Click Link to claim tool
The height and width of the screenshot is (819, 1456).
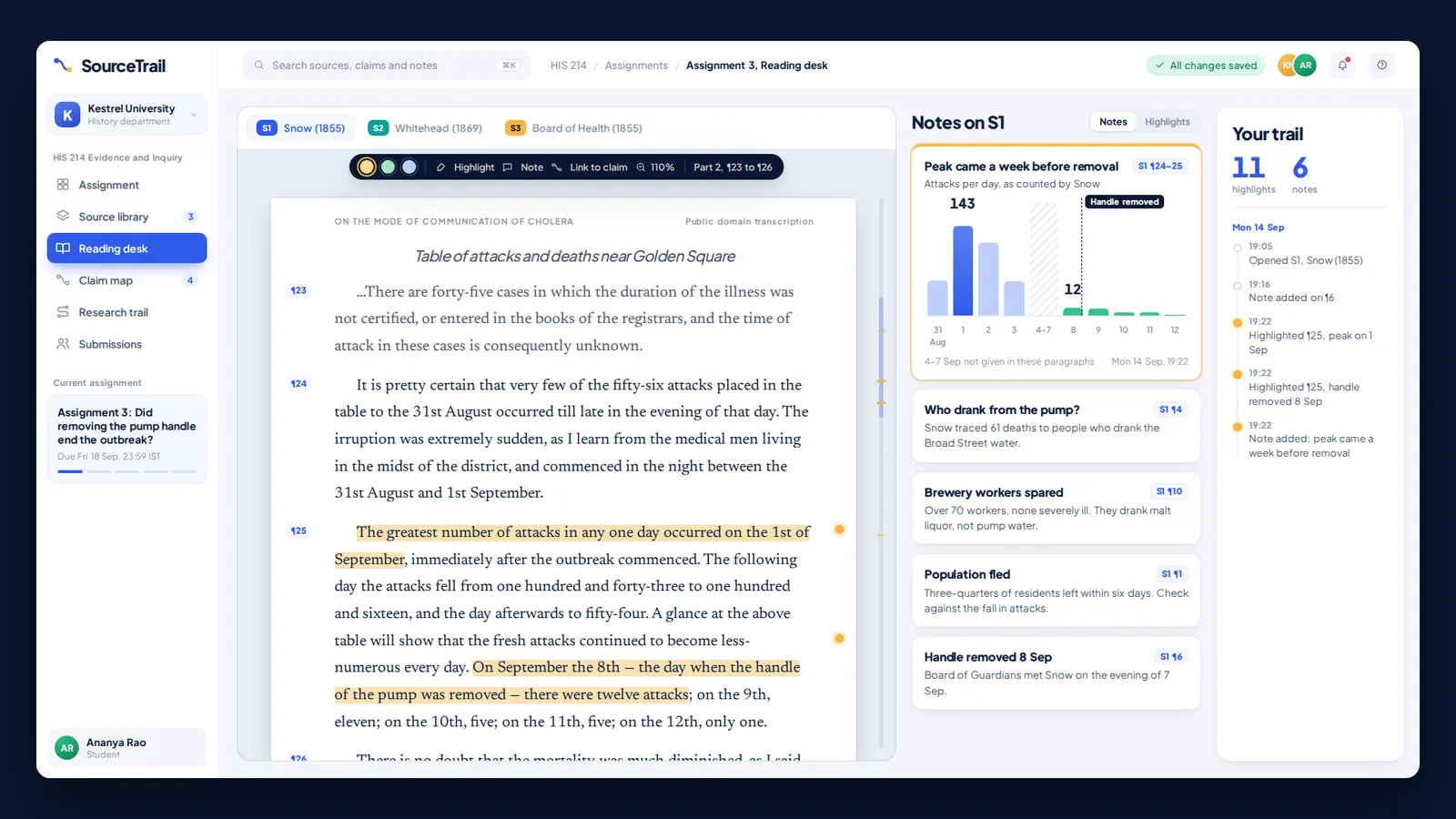pos(590,167)
